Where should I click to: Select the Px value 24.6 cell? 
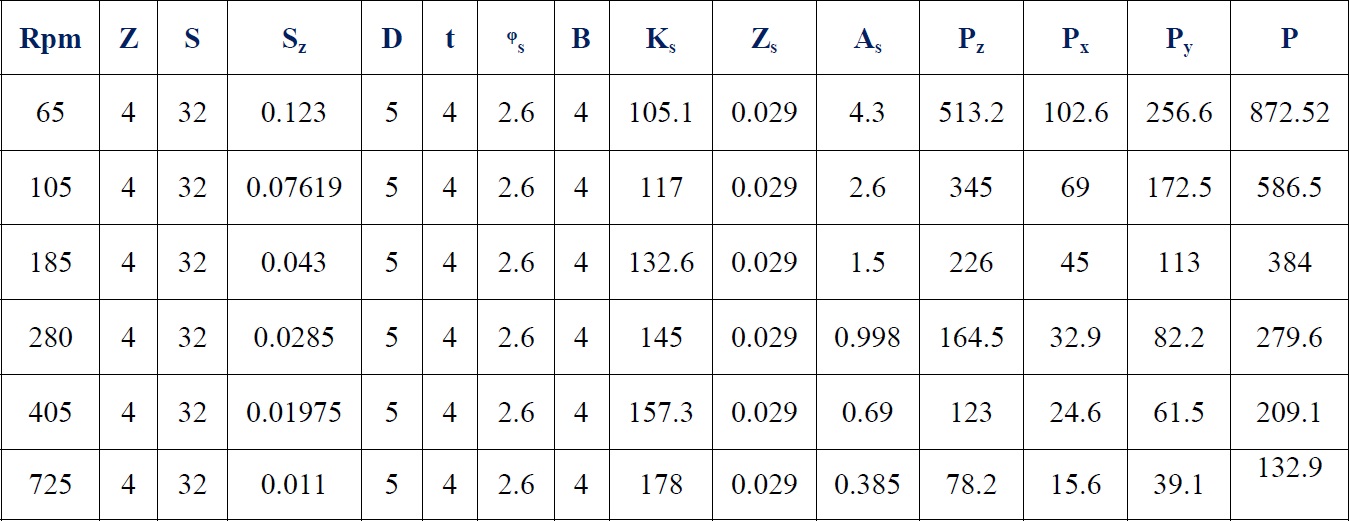pyautogui.click(x=1075, y=411)
